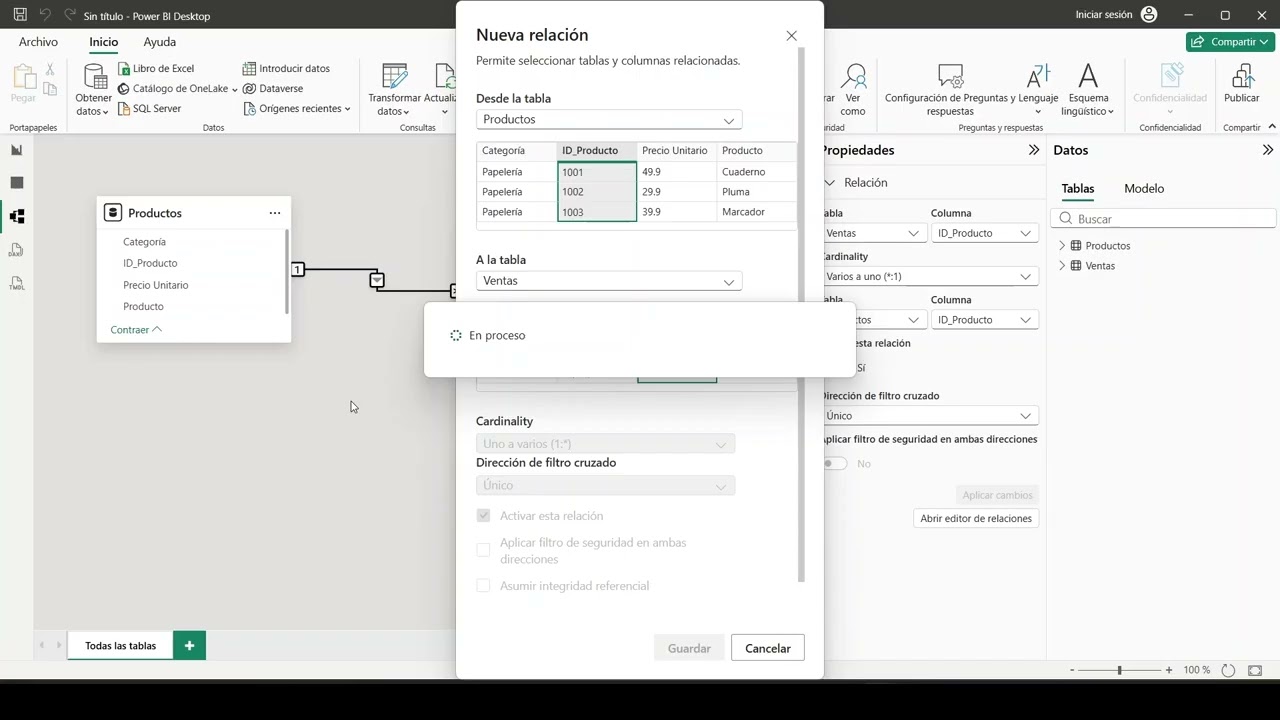Image resolution: width=1280 pixels, height=720 pixels.
Task: Open Configuración de Preguntas y respuestas
Action: pyautogui.click(x=950, y=90)
